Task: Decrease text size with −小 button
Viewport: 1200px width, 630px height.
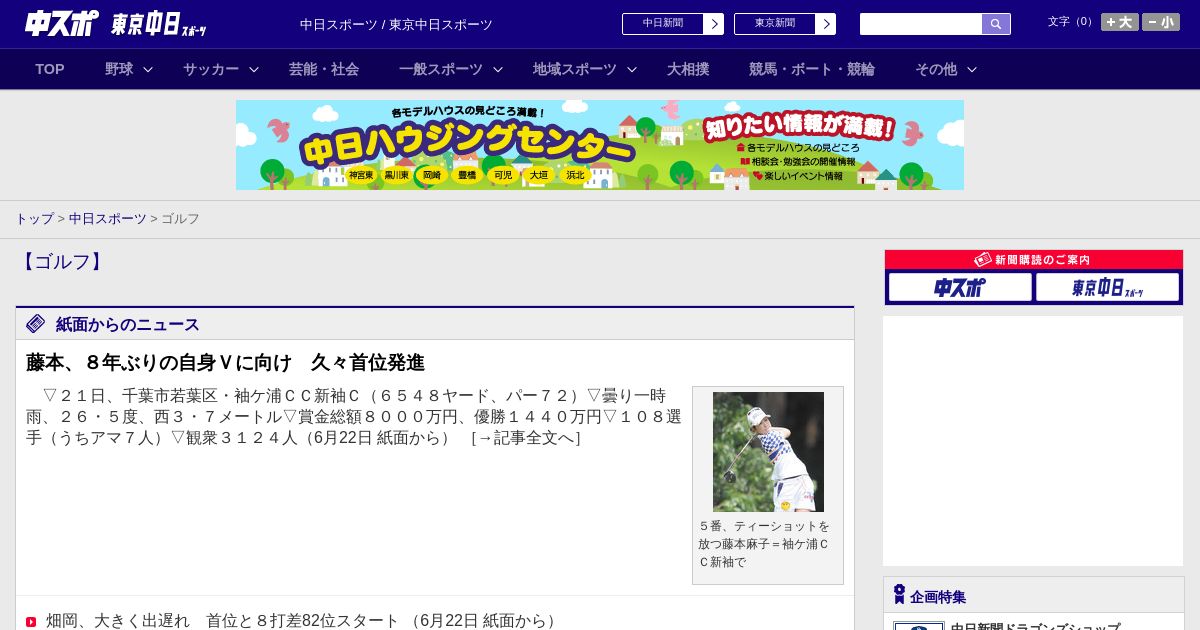Action: pyautogui.click(x=1160, y=22)
